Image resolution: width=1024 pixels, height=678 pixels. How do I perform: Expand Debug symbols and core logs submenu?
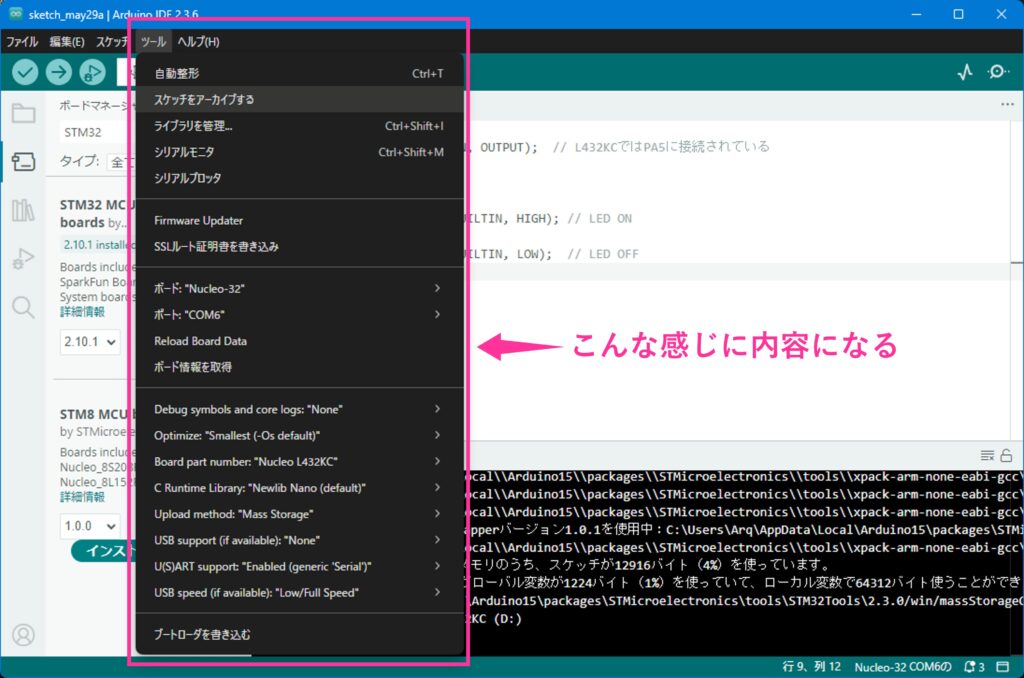(x=299, y=409)
